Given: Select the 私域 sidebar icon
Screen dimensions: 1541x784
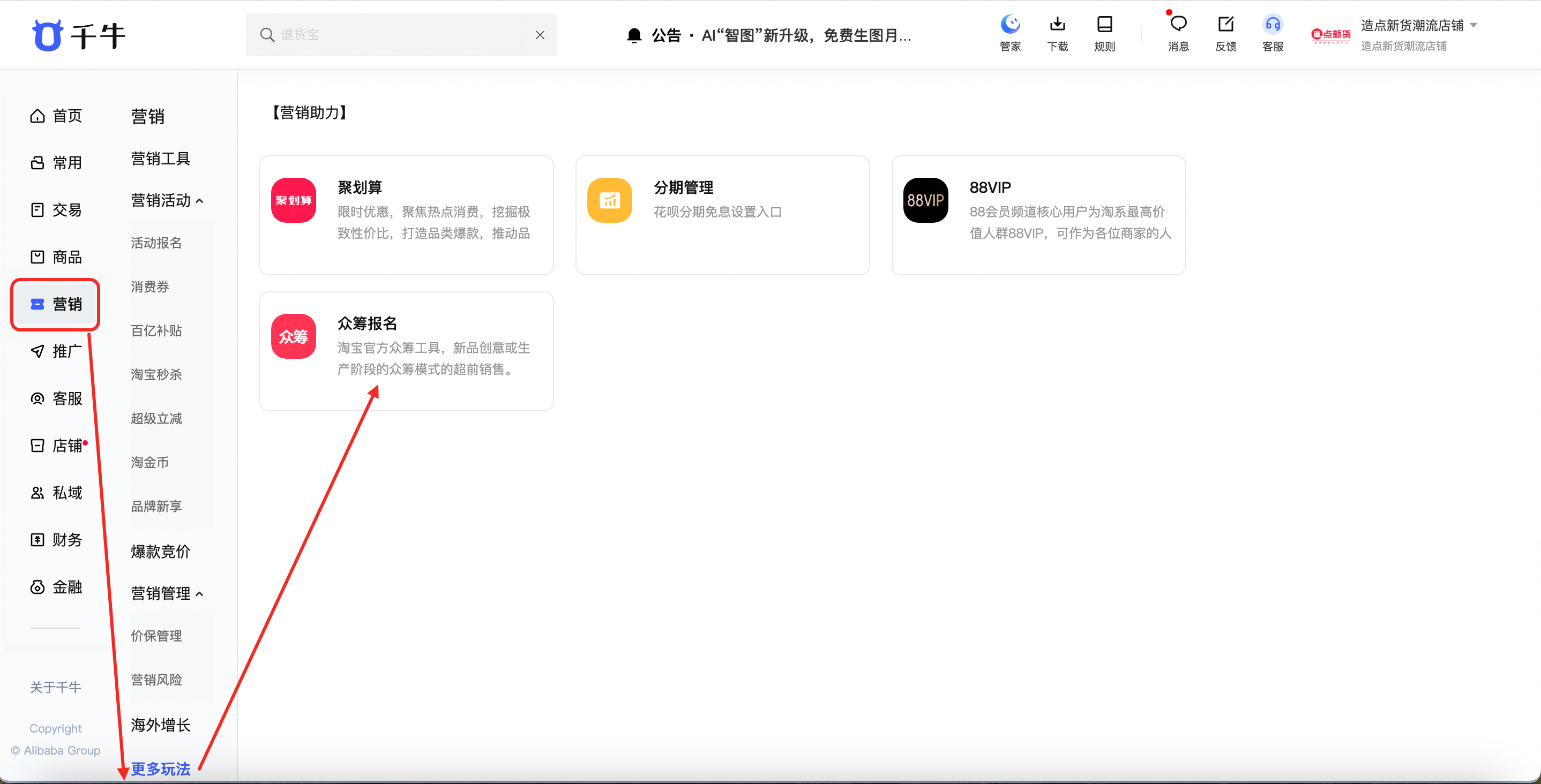Looking at the screenshot, I should pos(37,492).
